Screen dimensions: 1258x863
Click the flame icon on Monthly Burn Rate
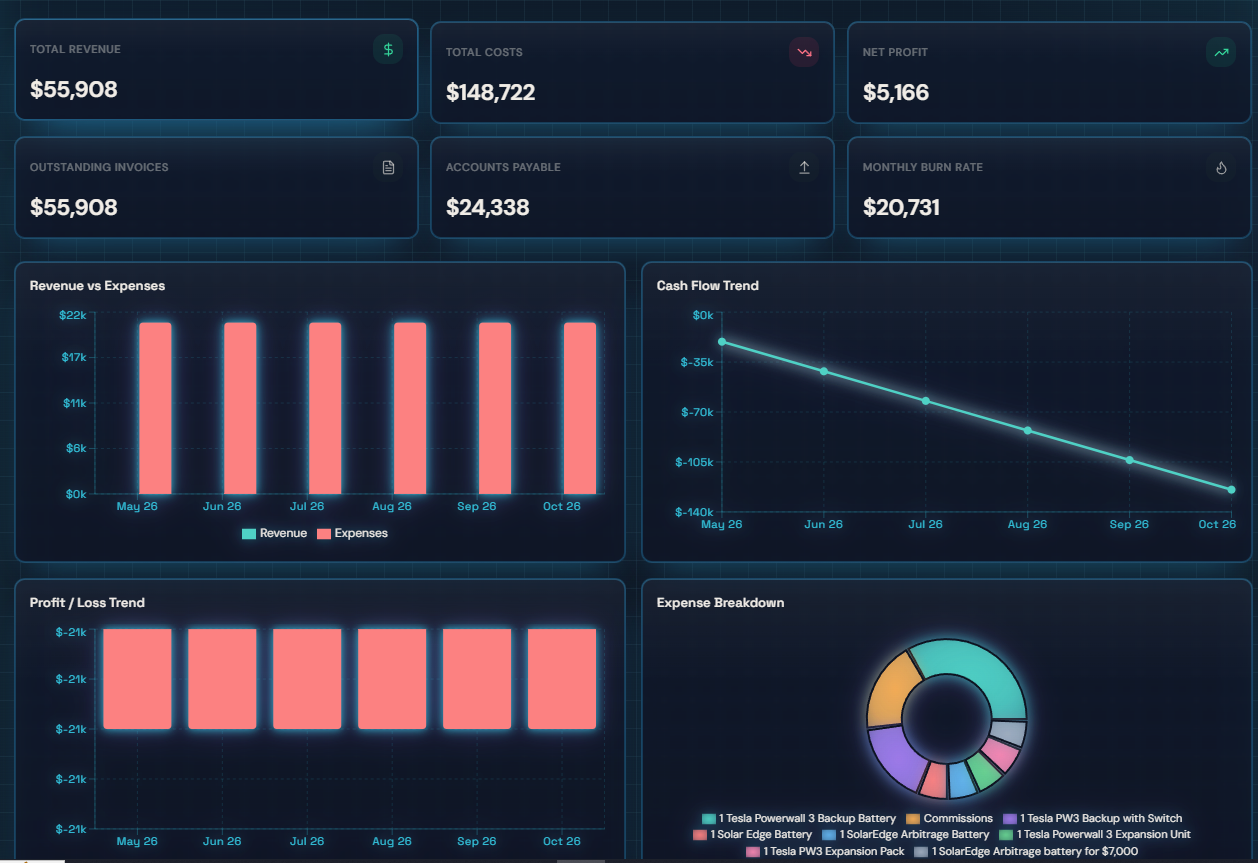coord(1221,167)
